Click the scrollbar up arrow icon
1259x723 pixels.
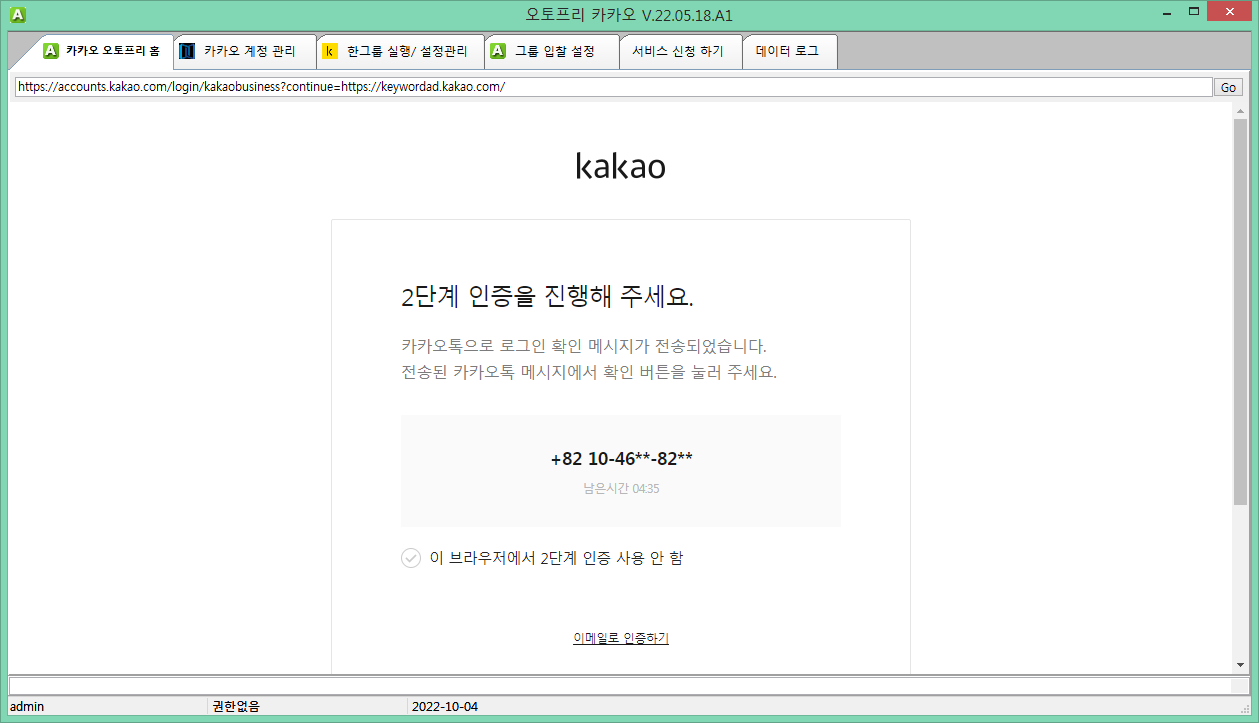1239,112
